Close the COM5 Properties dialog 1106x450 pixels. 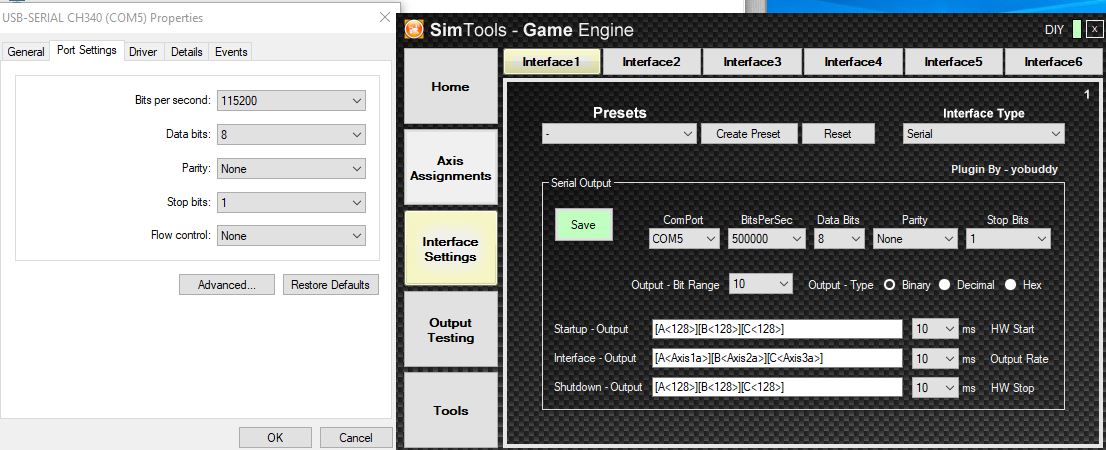384,17
